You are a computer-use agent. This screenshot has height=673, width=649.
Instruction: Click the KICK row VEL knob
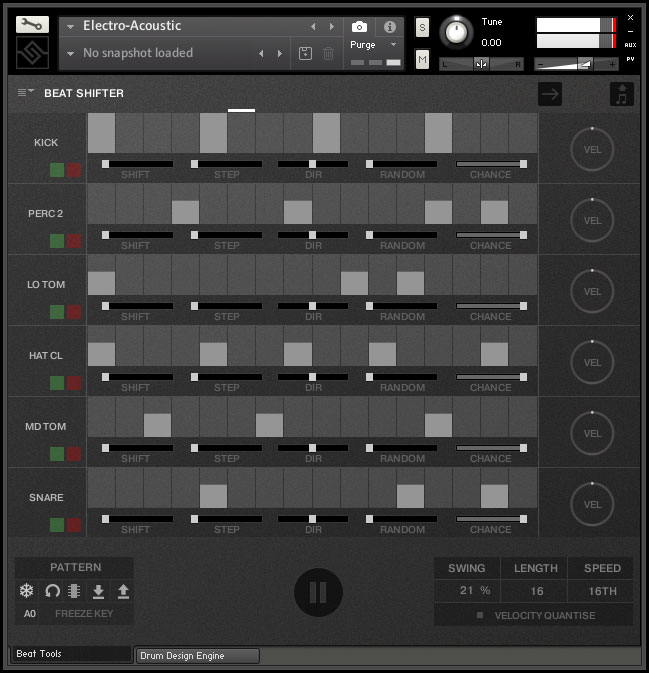coord(592,149)
